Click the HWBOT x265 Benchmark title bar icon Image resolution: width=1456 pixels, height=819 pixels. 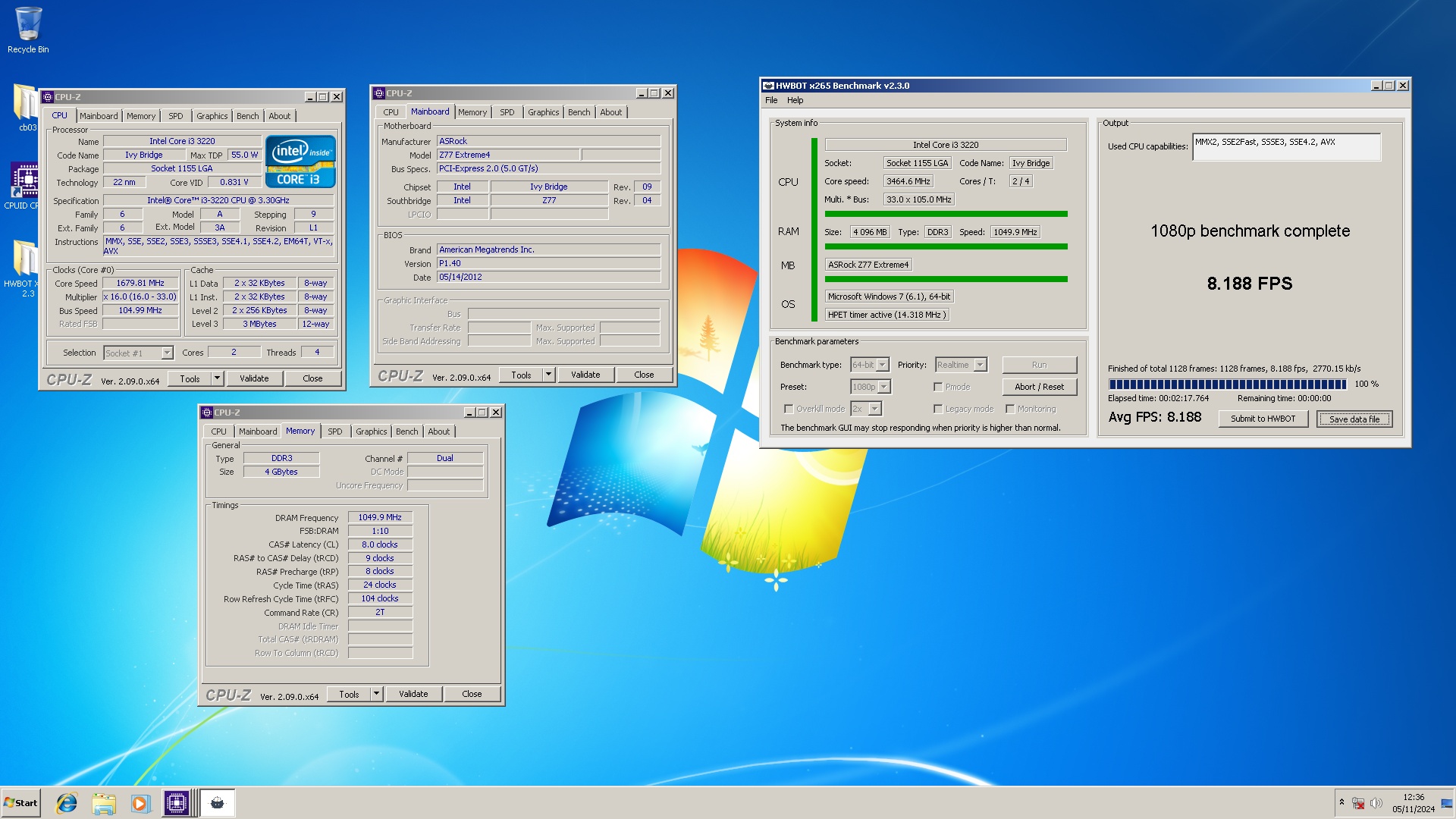[768, 86]
